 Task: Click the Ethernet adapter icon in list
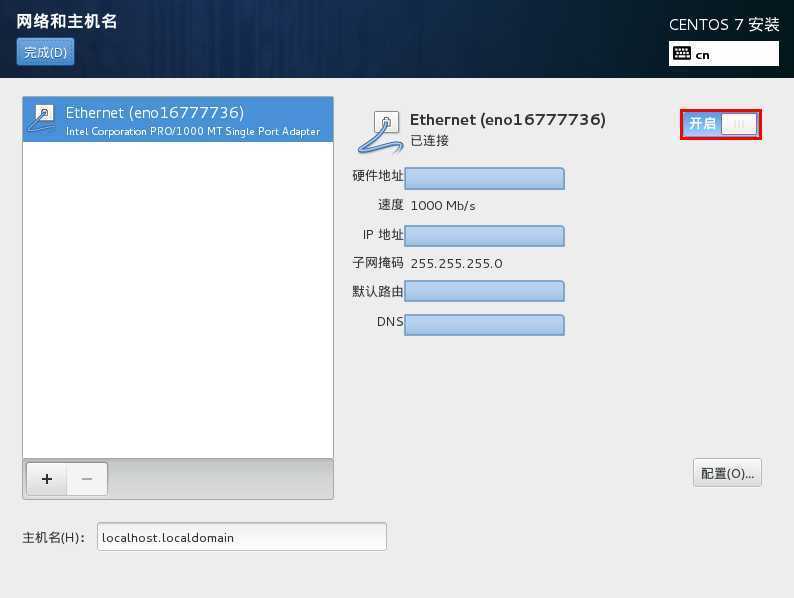point(42,119)
